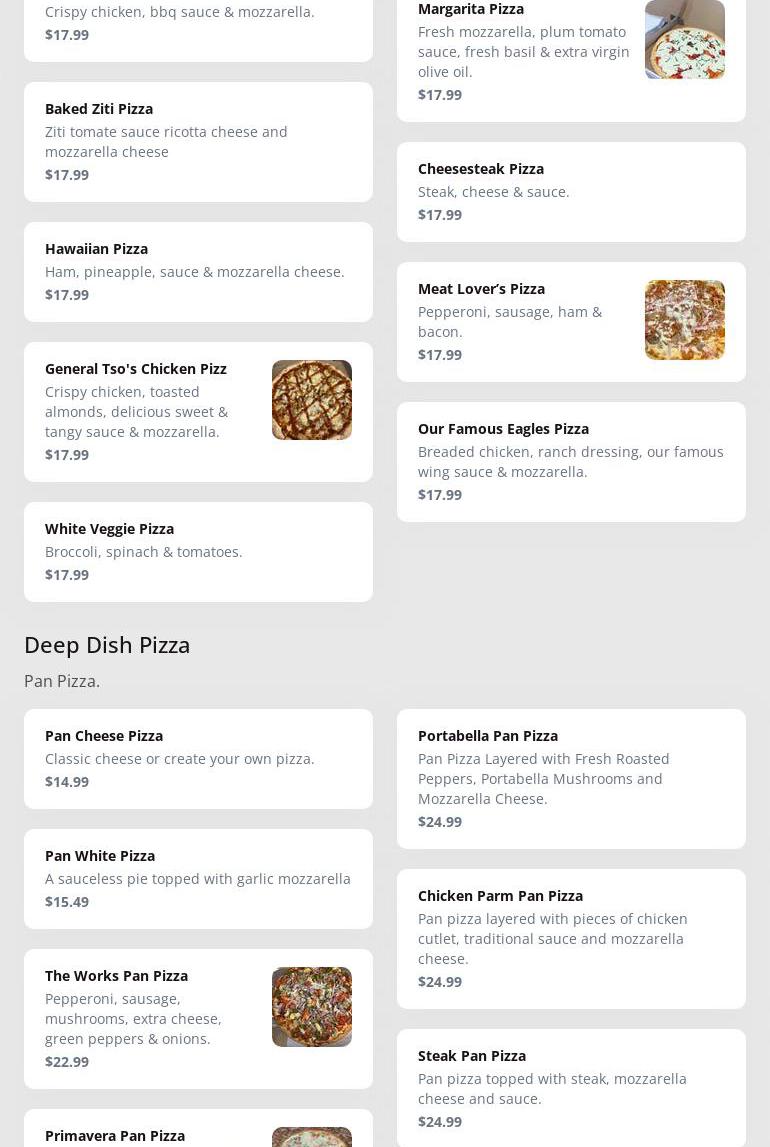Screen dimensions: 770x1147
Task: Click The Works Pan Pizza $22.99 price
Action: point(67,1061)
